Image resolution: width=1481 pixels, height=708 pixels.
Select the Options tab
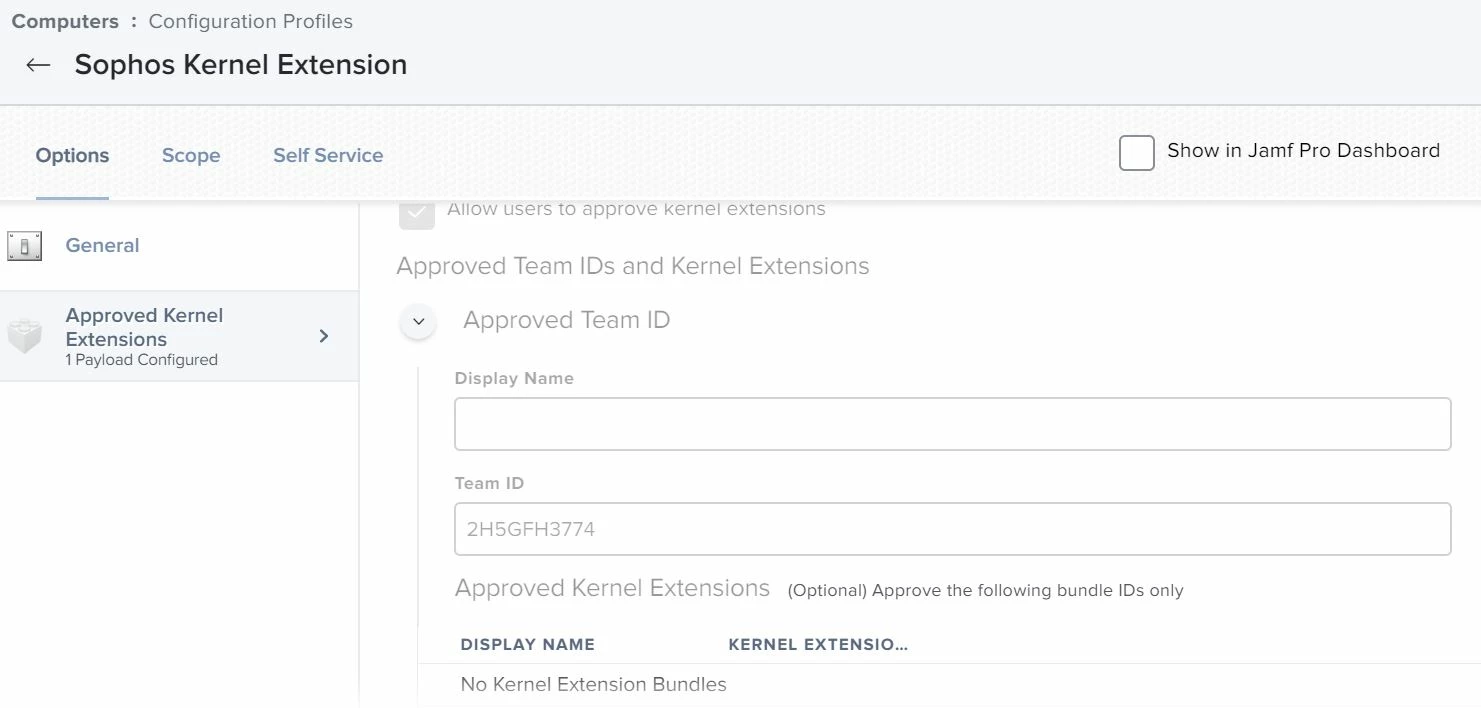(x=72, y=156)
